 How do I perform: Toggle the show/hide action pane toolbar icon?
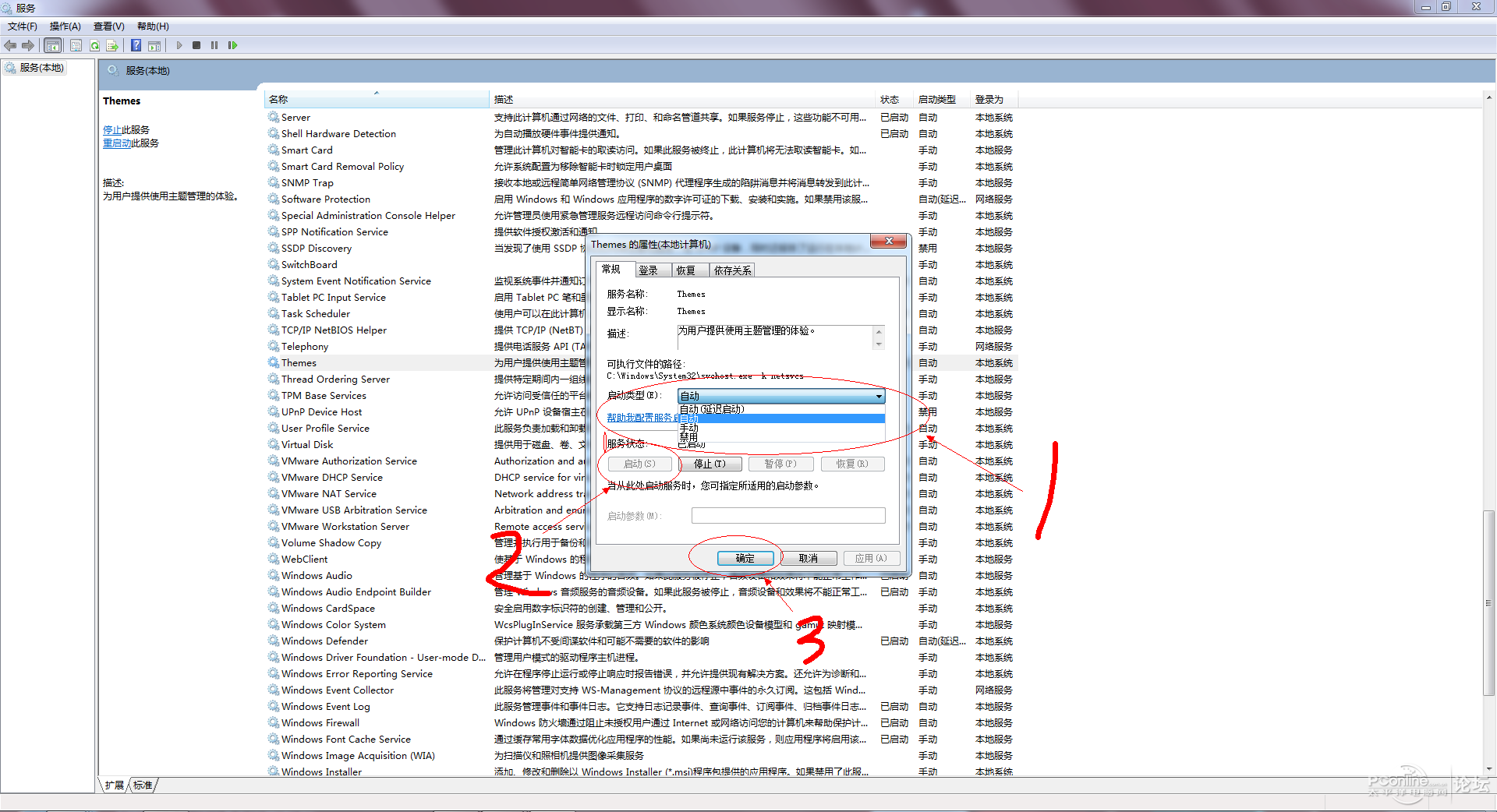(x=154, y=45)
